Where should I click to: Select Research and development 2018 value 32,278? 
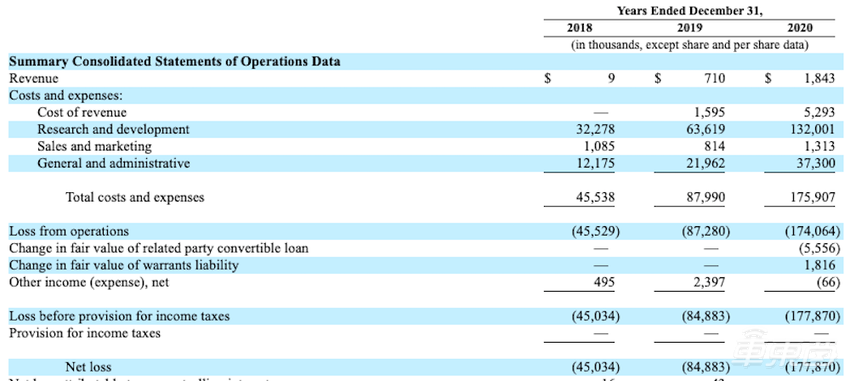595,130
